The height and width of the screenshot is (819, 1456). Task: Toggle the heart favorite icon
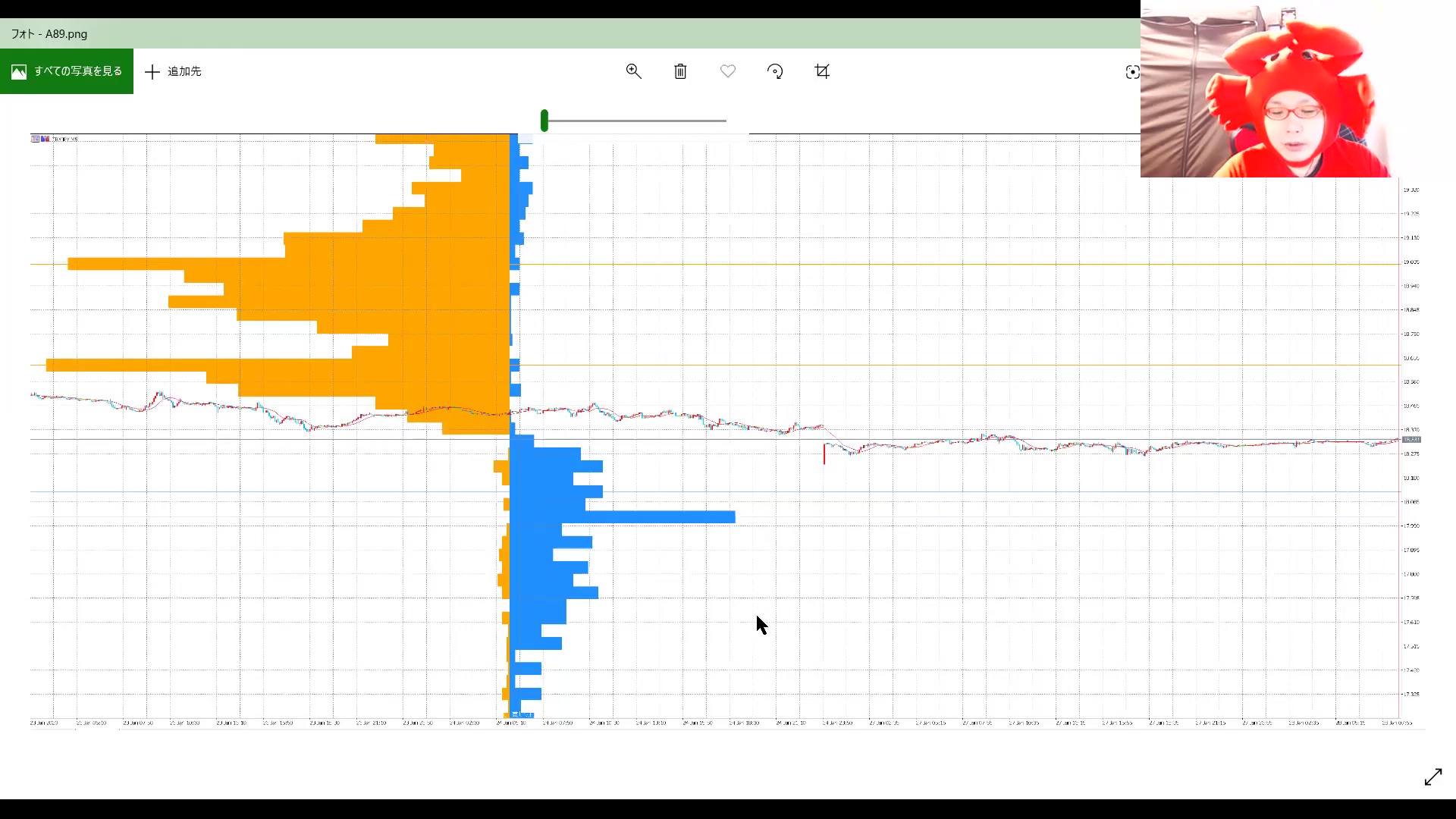728,71
